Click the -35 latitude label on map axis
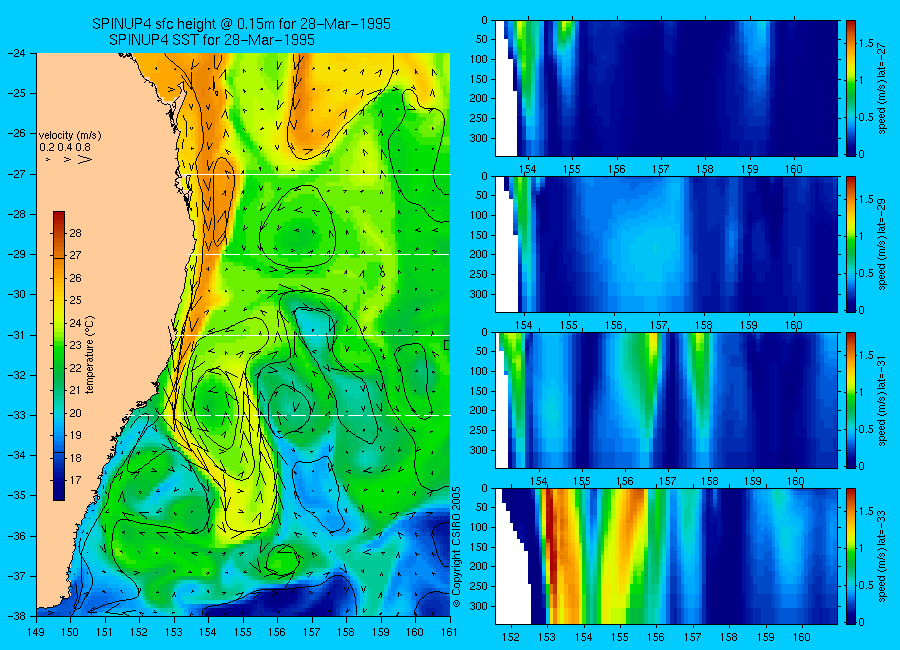 15,495
